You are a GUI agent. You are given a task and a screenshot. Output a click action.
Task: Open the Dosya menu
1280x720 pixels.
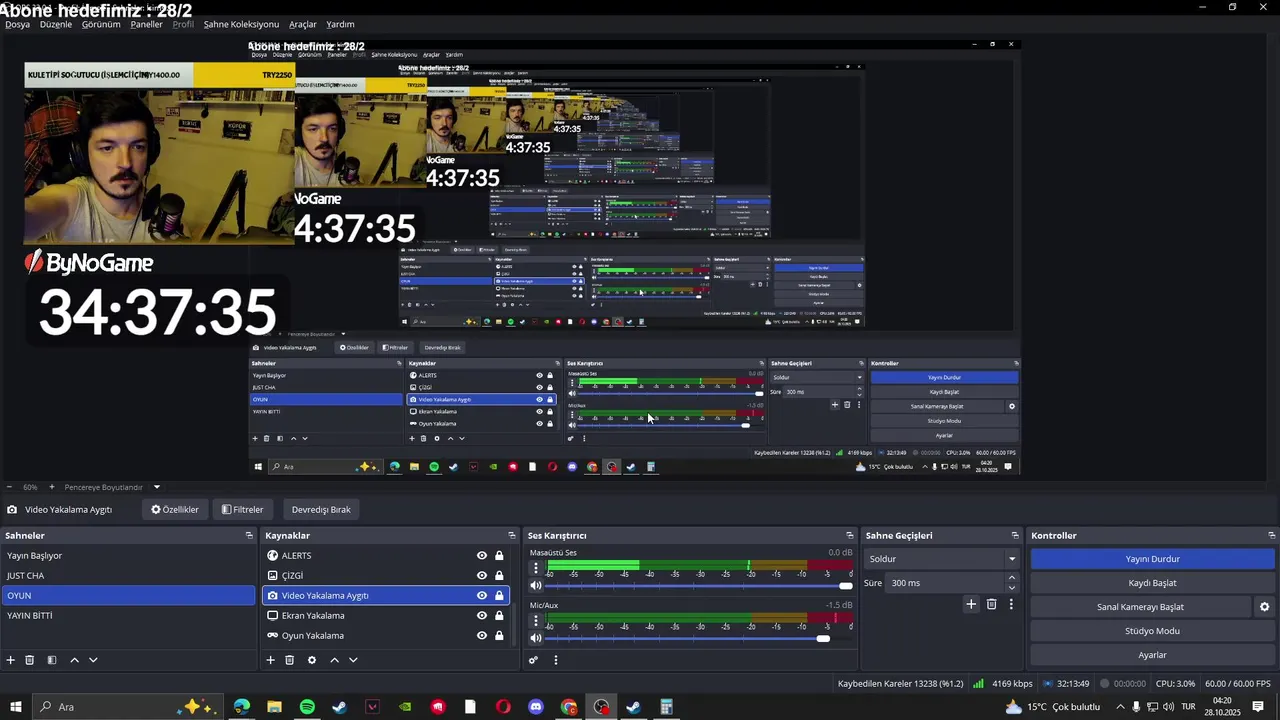(x=18, y=24)
